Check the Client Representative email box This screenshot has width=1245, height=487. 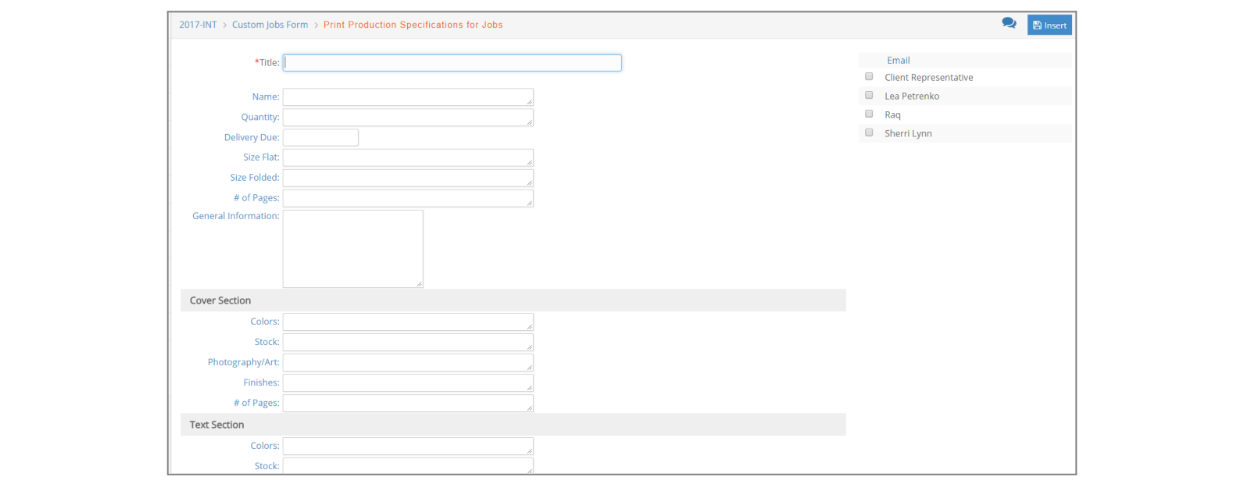tap(869, 76)
